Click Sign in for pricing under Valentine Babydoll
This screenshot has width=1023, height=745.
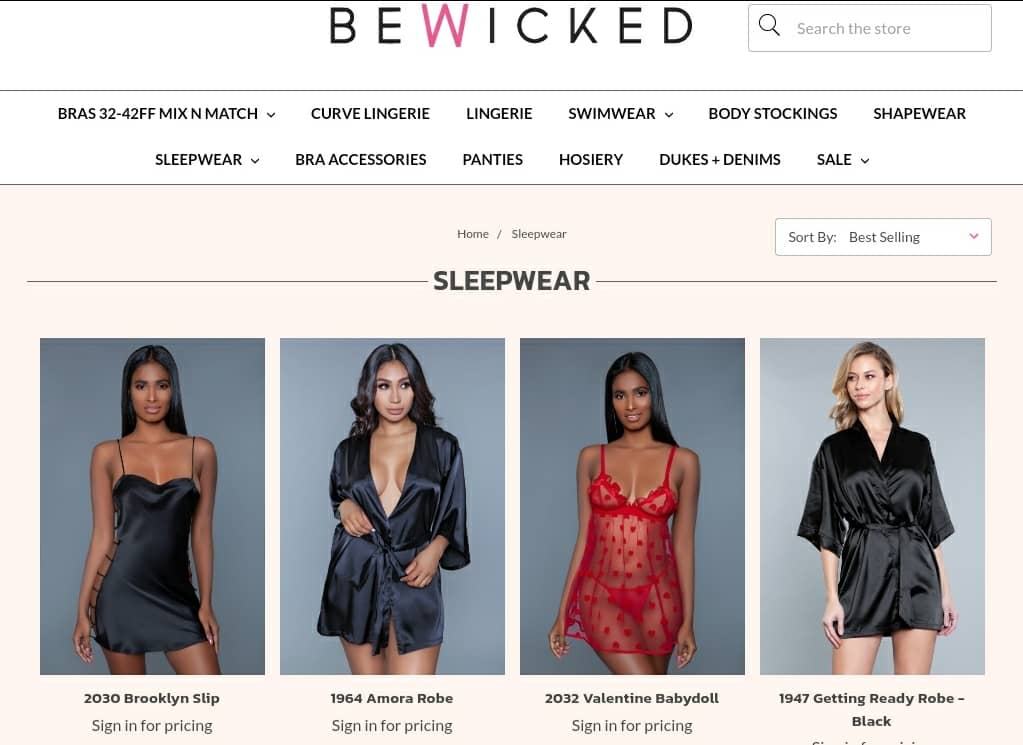click(x=632, y=725)
